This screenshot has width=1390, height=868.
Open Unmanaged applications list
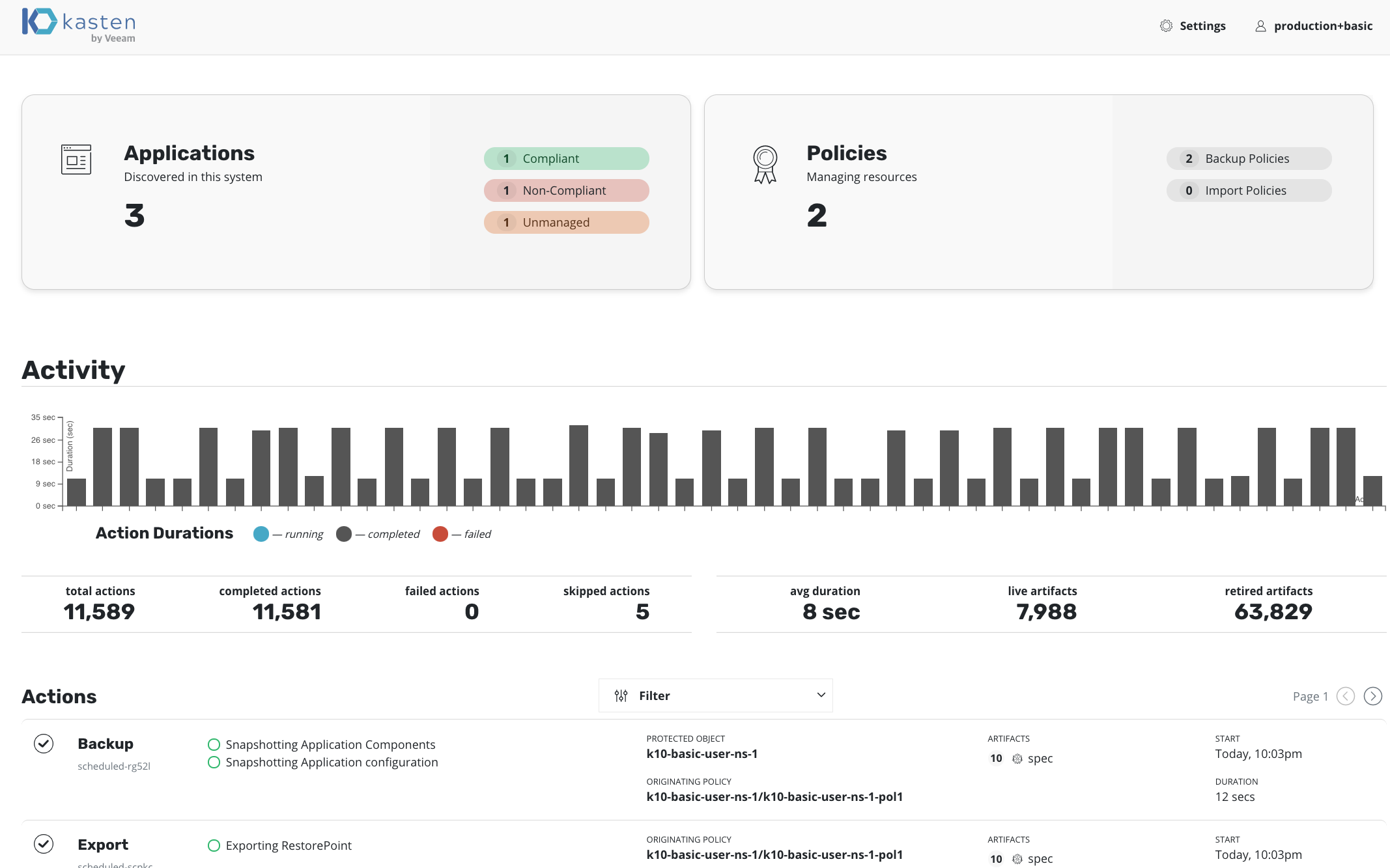tap(566, 222)
